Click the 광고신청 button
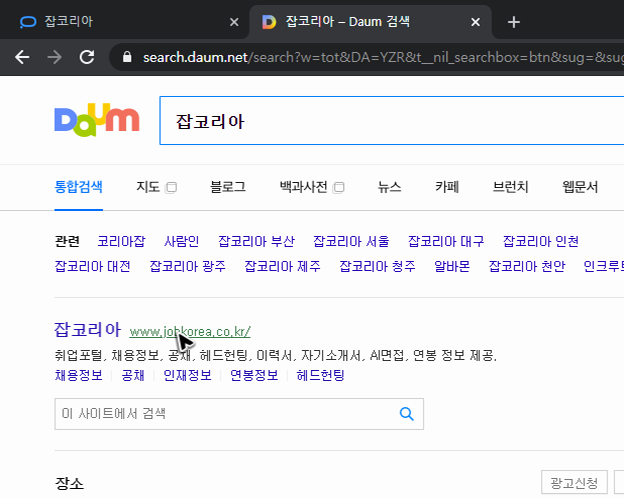The width and height of the screenshot is (624, 498). [x=574, y=483]
